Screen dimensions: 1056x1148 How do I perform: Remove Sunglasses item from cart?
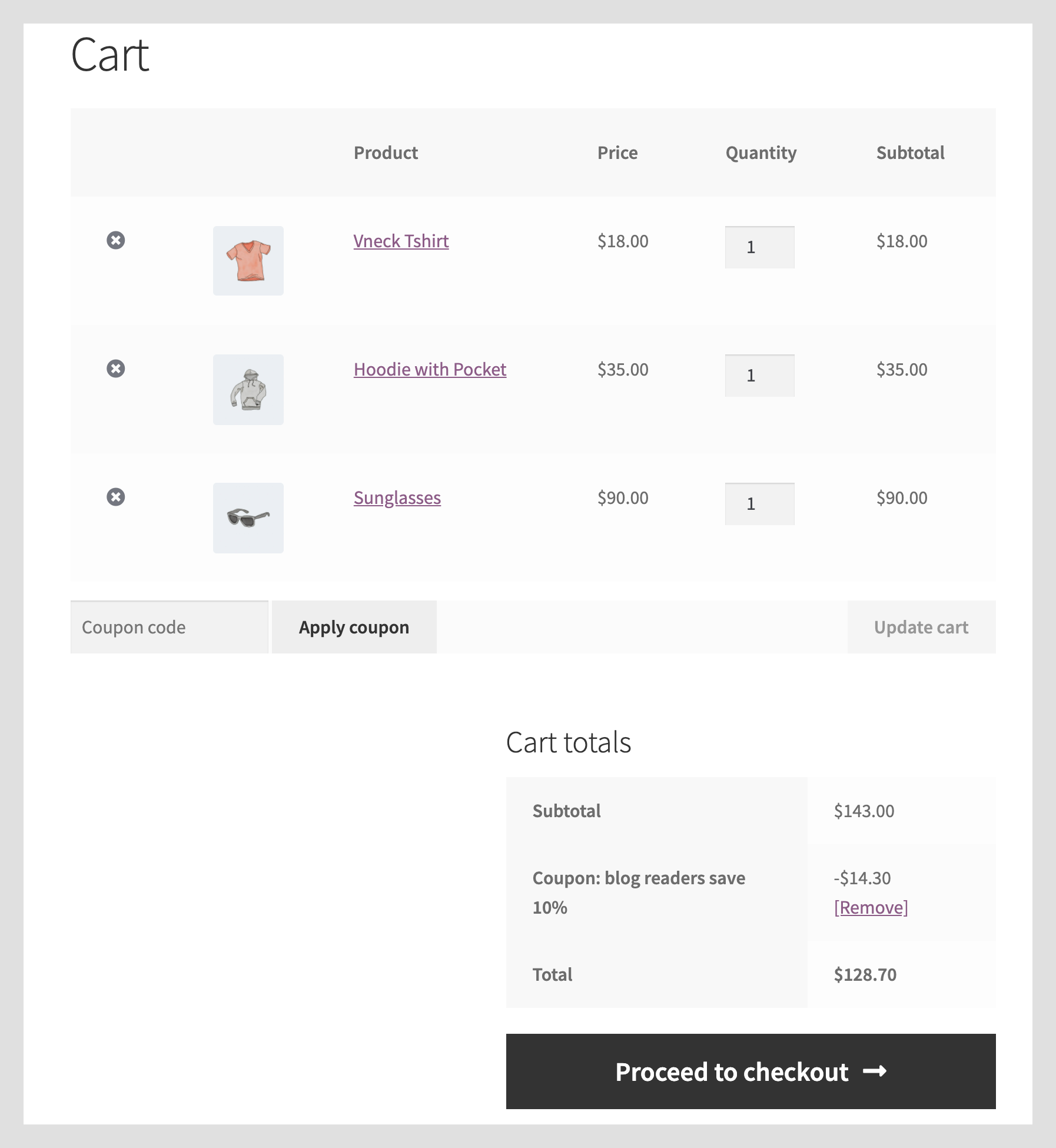pos(116,497)
